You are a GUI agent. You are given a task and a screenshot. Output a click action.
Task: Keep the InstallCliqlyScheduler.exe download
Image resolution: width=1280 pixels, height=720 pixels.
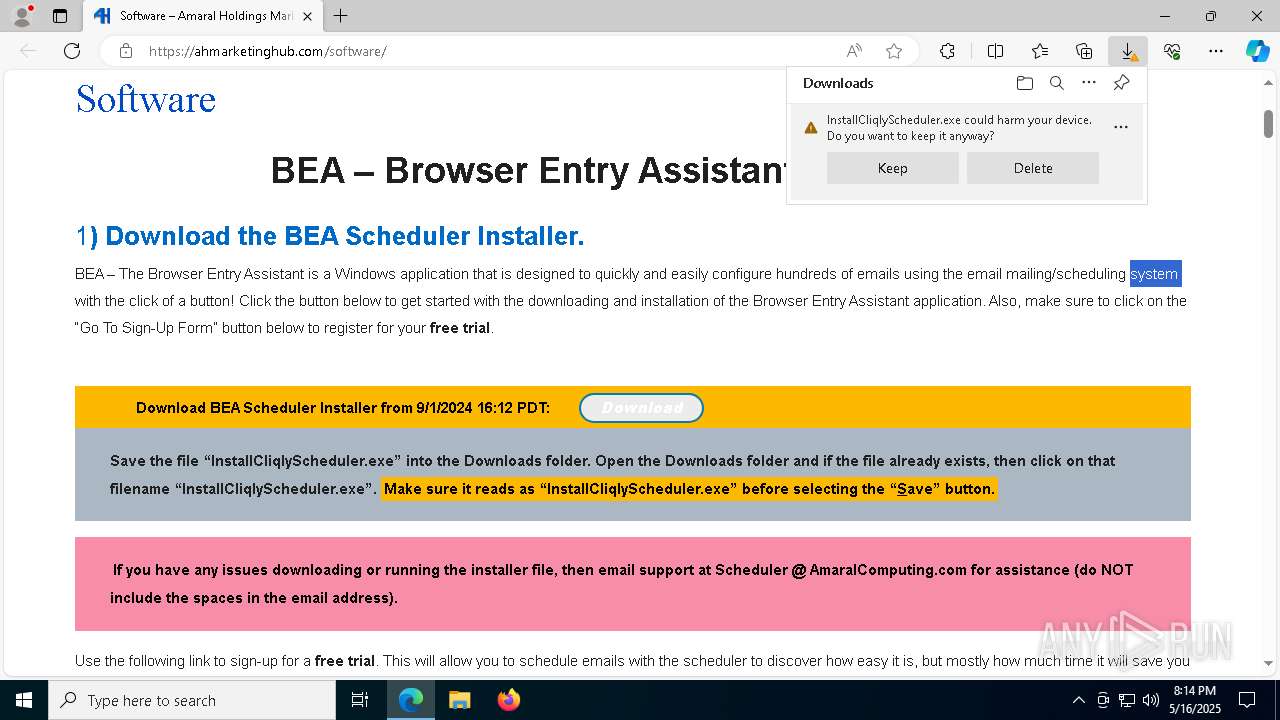pos(892,168)
